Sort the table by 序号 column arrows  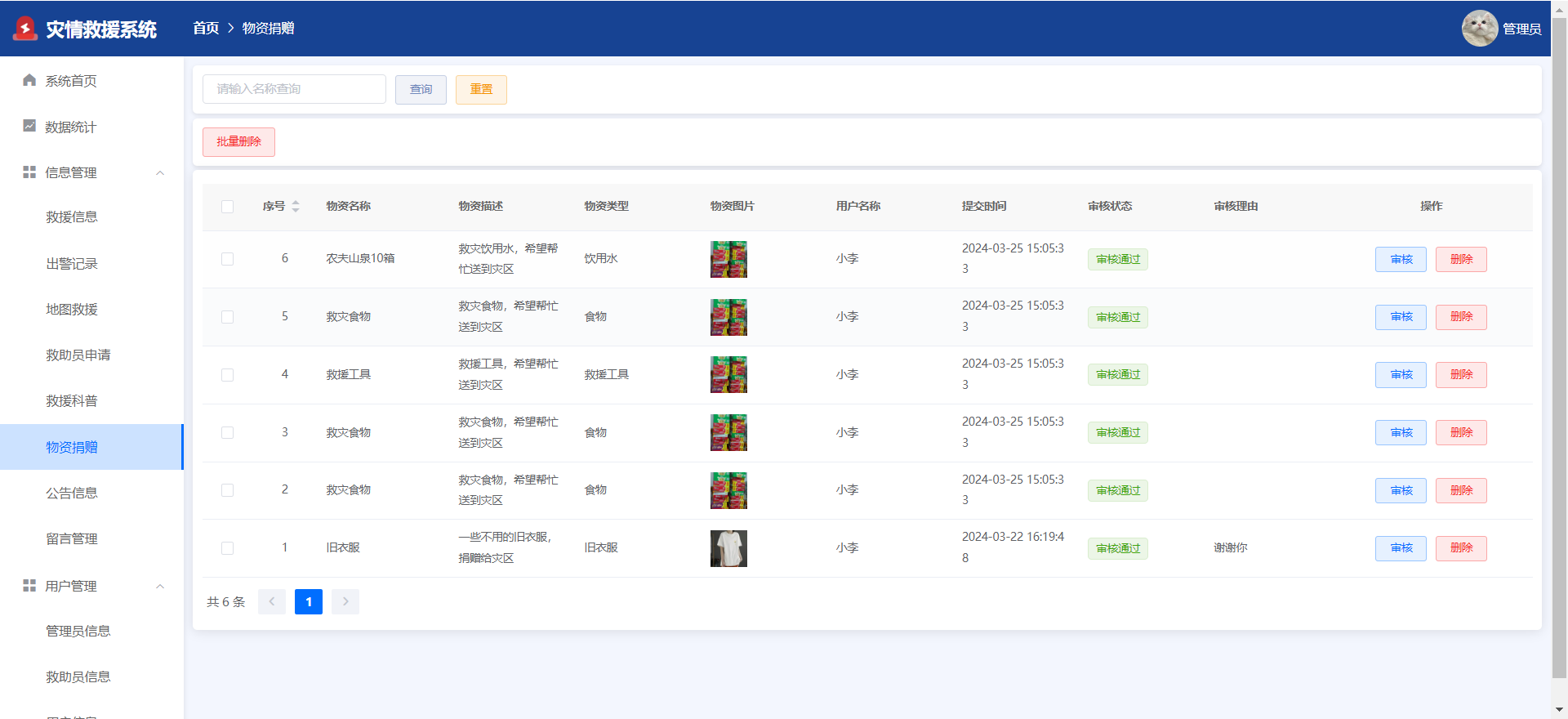(x=296, y=206)
